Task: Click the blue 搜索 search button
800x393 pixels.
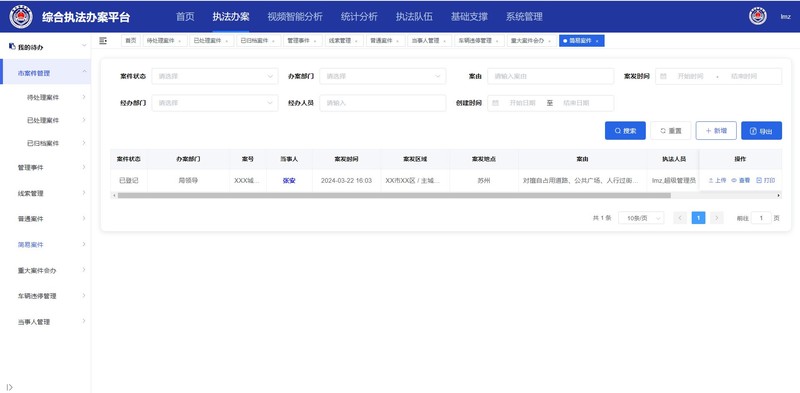Action: point(626,131)
